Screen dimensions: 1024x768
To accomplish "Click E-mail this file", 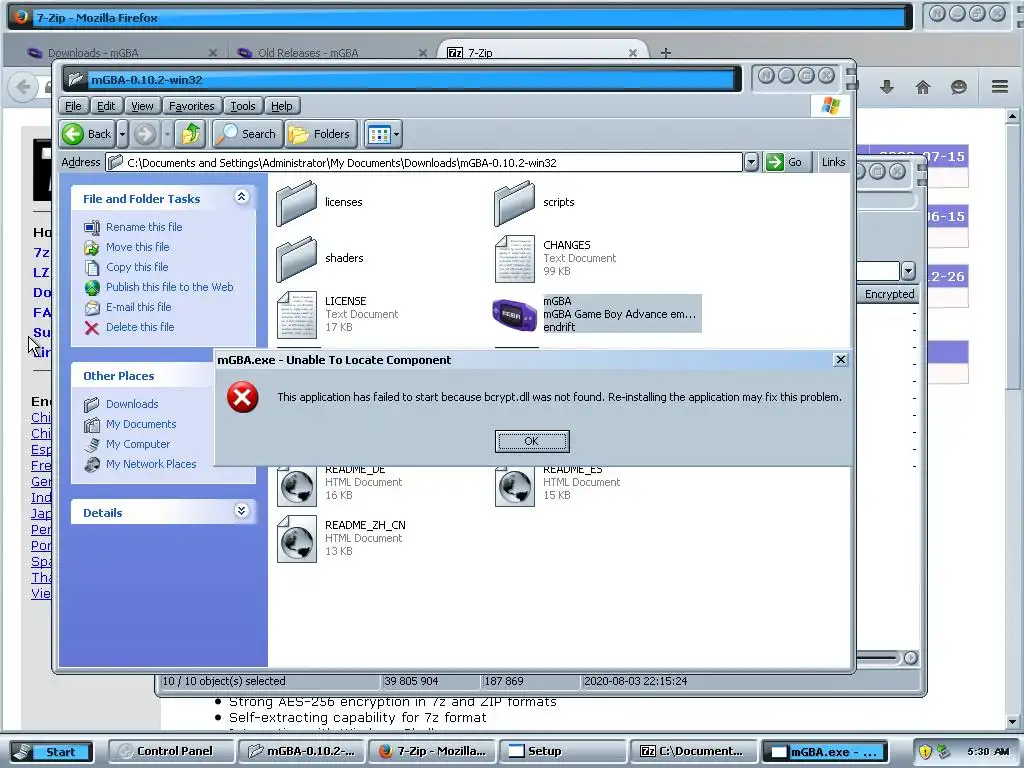I will point(138,307).
